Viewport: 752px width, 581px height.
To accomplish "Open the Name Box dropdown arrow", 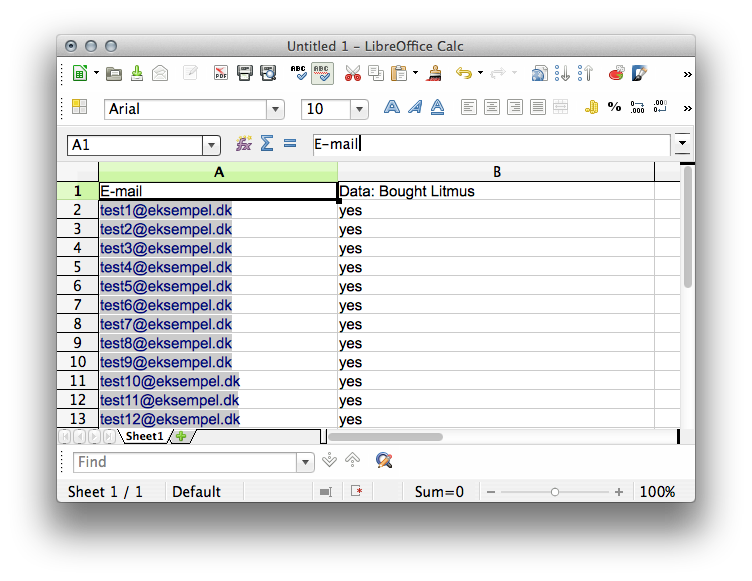I will [x=211, y=145].
